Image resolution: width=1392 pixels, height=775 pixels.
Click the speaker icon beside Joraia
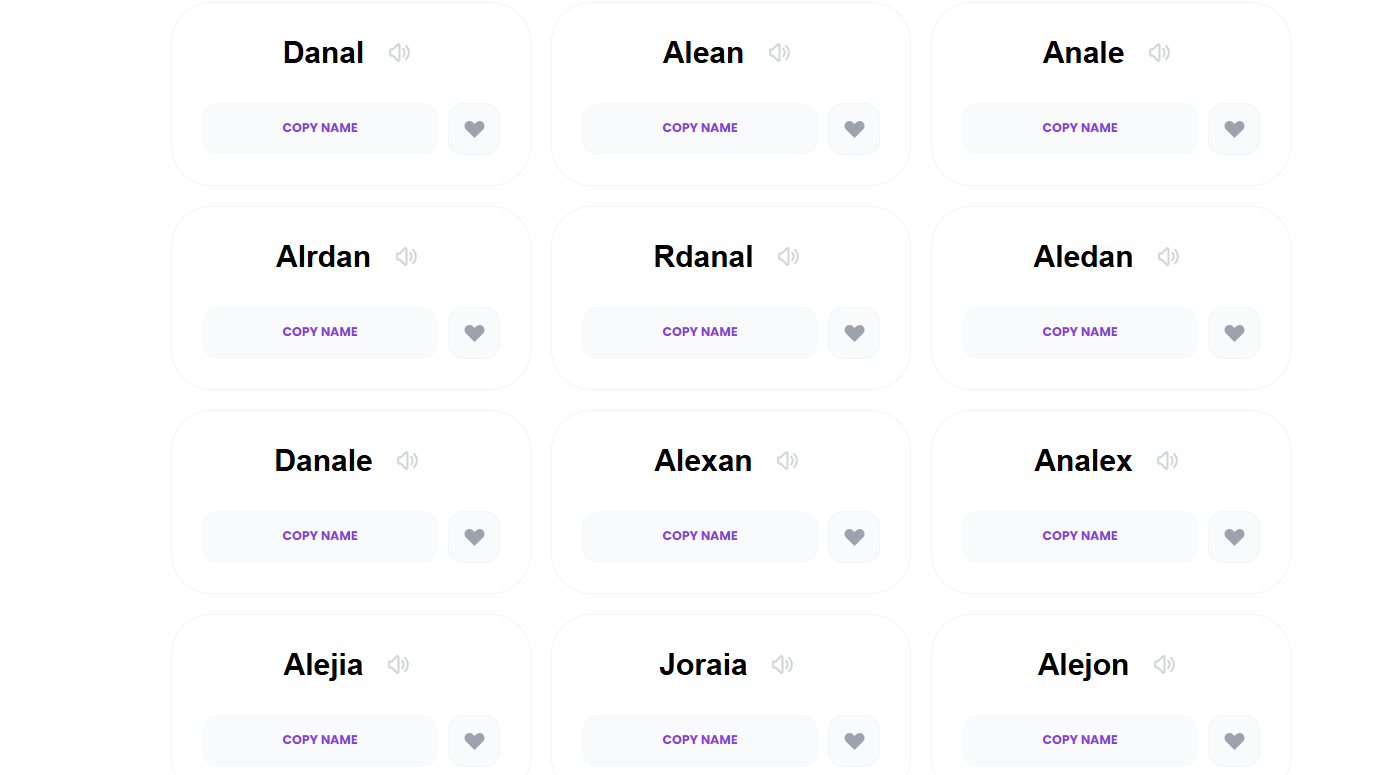pos(782,664)
